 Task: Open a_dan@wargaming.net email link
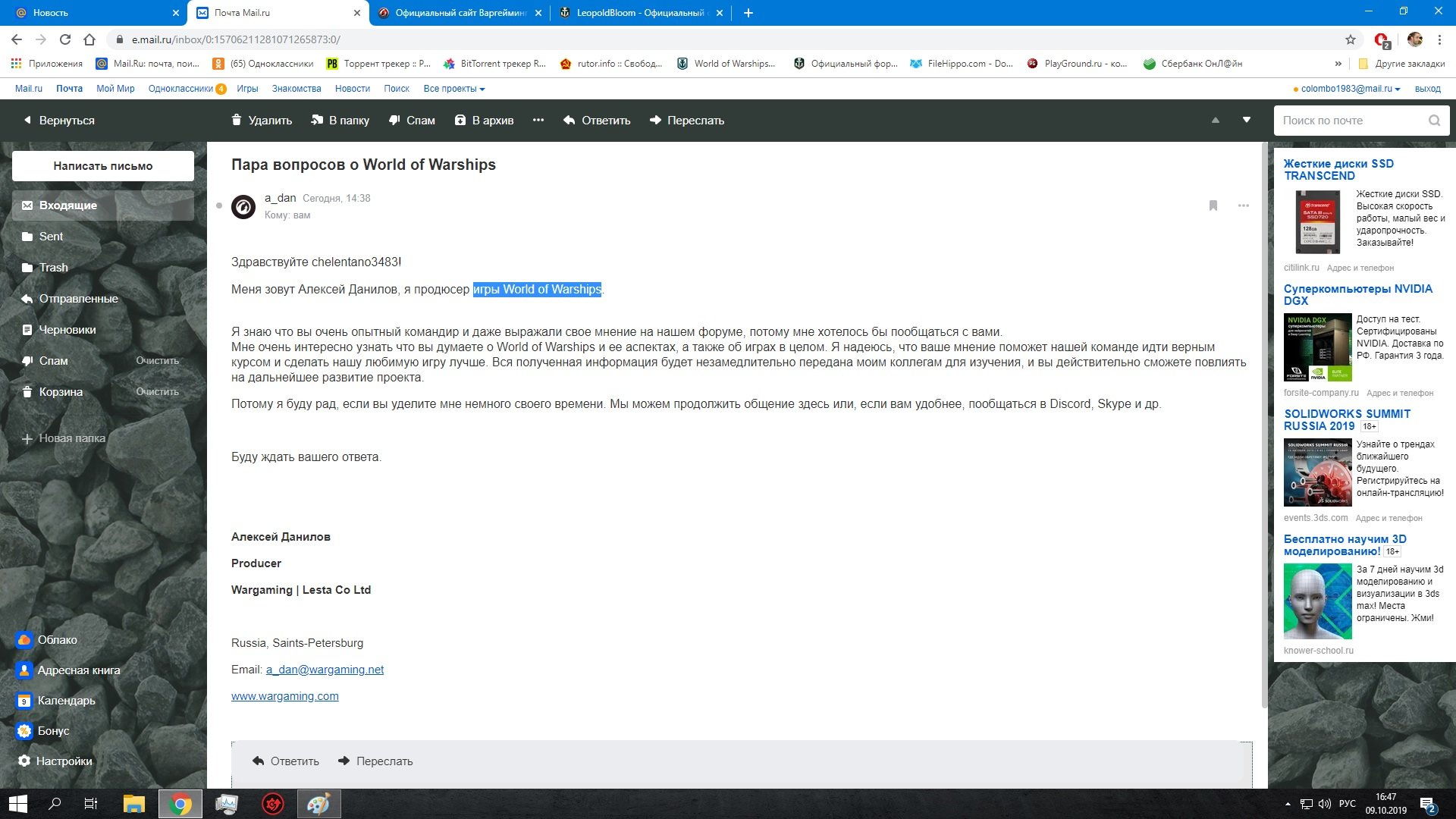[325, 670]
